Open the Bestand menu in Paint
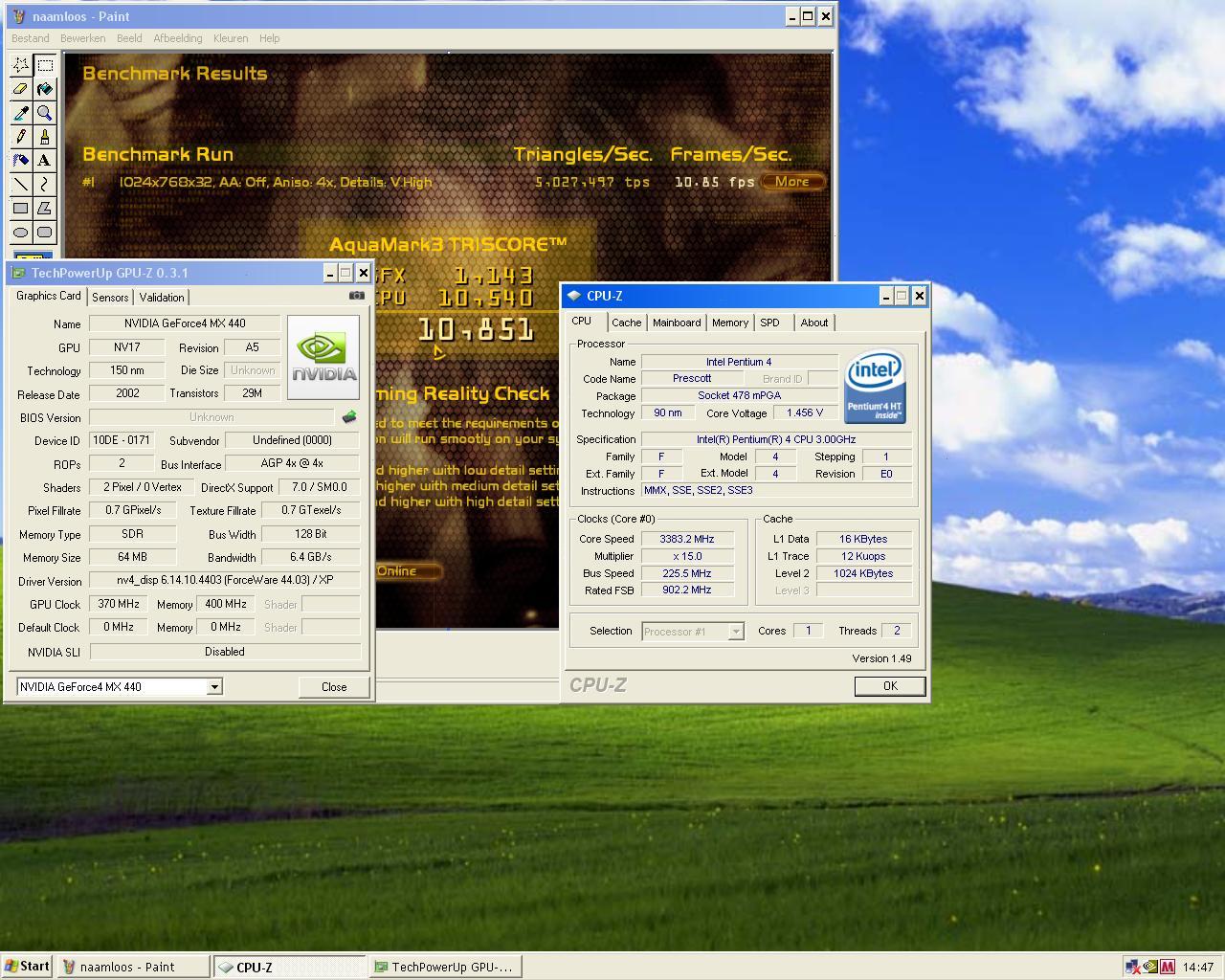The width and height of the screenshot is (1225, 980). pos(30,38)
